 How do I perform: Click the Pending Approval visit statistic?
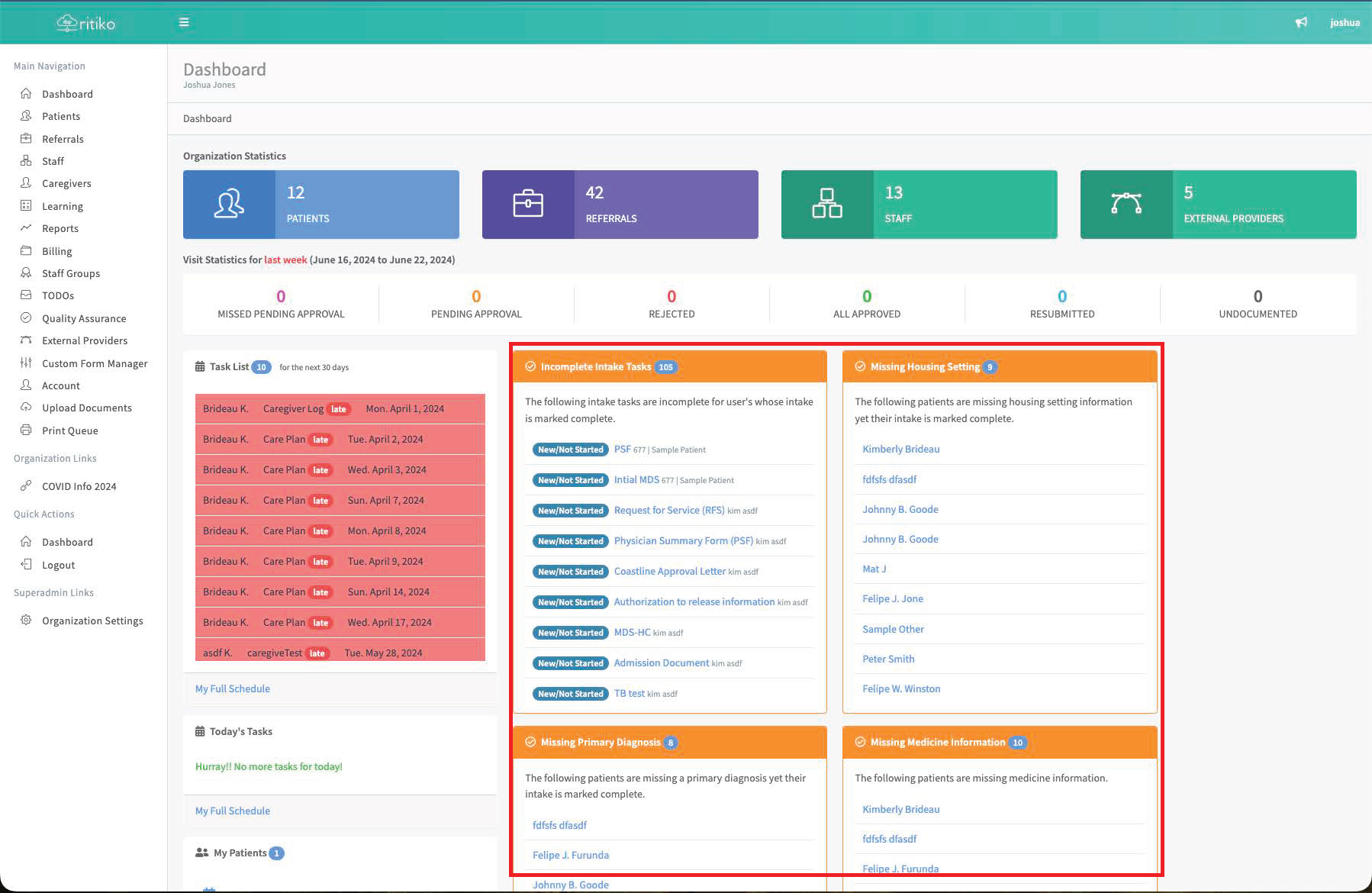[x=476, y=304]
